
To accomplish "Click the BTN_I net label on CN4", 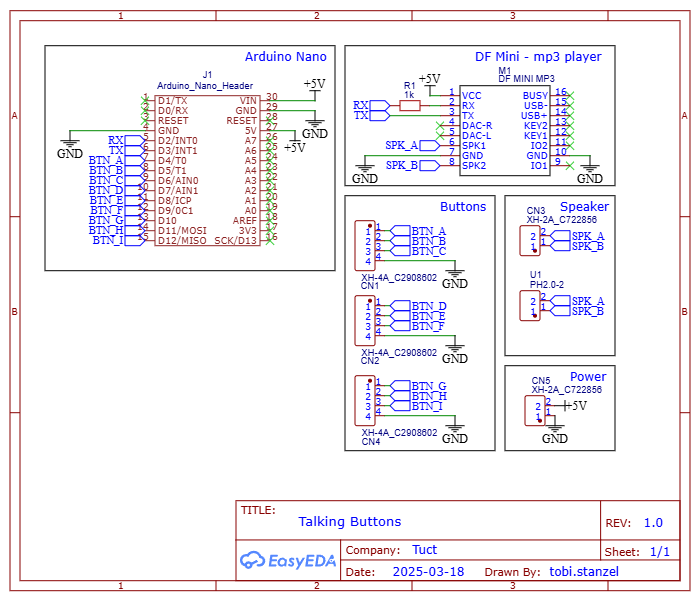I will [x=428, y=407].
